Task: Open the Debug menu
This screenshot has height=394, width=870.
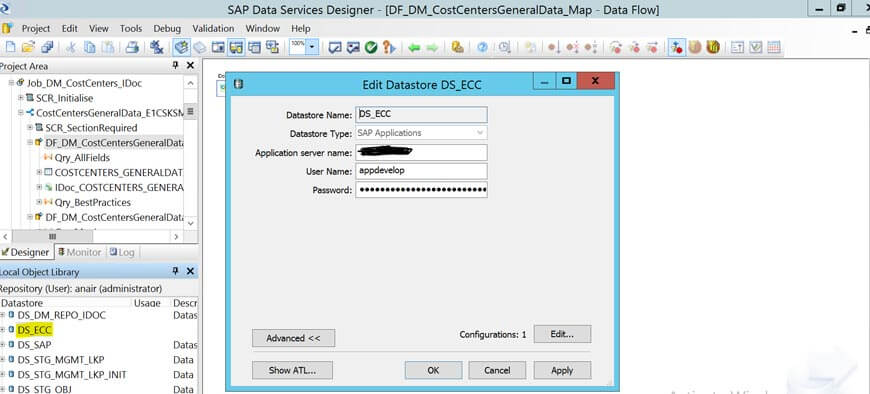Action: tap(167, 28)
